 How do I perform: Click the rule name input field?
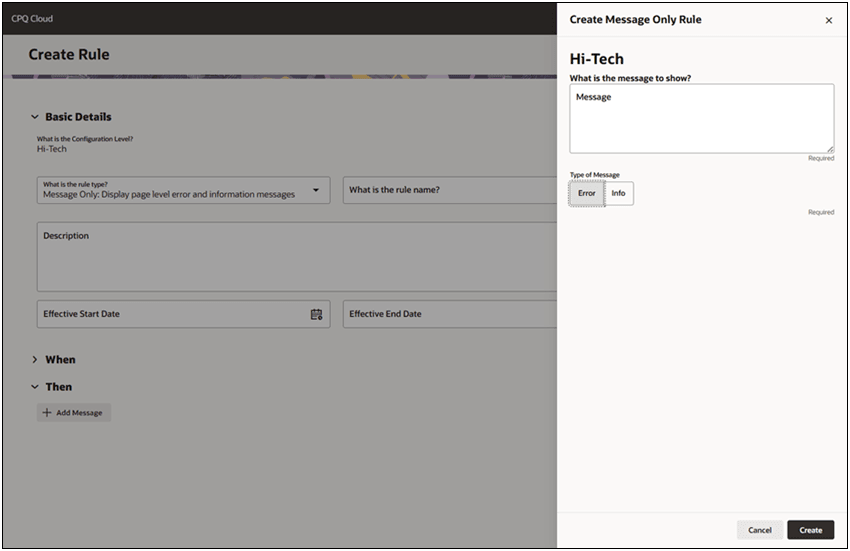coord(450,190)
